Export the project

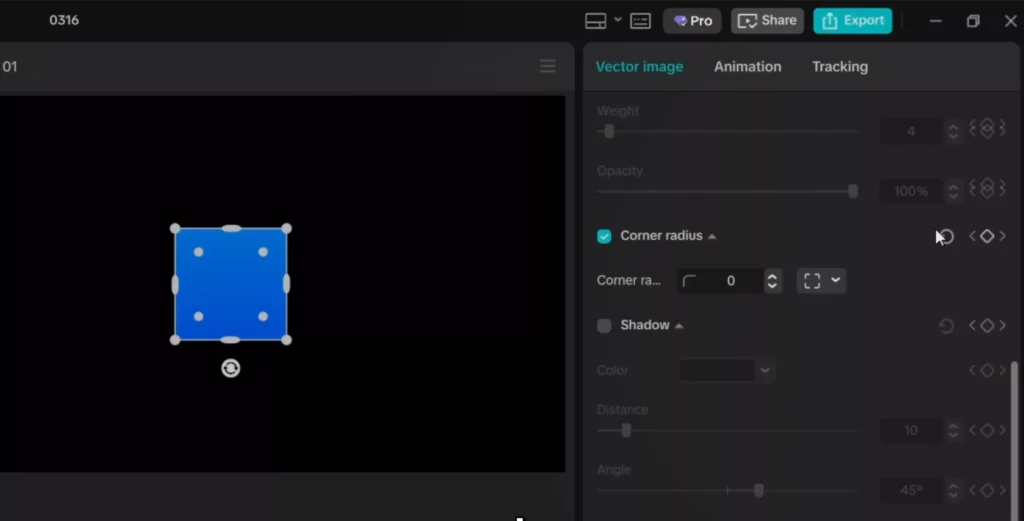pyautogui.click(x=852, y=21)
